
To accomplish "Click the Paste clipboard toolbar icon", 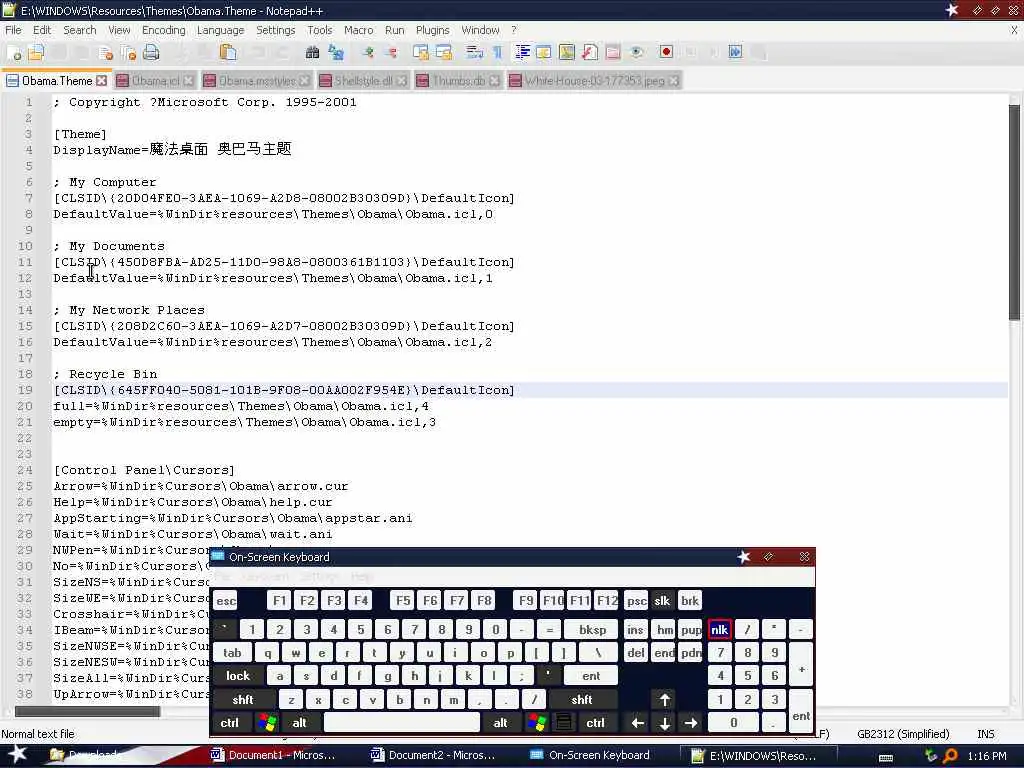I will tap(228, 53).
